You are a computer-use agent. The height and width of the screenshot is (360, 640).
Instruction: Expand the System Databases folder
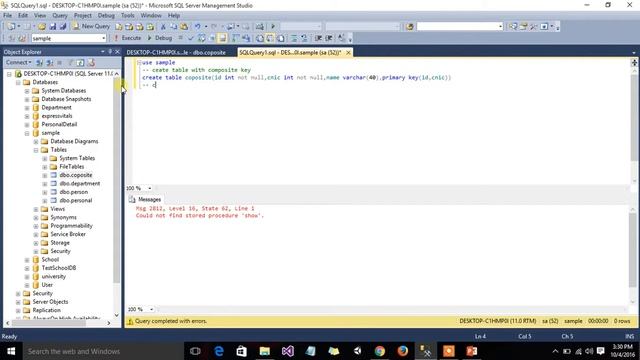[x=27, y=91]
